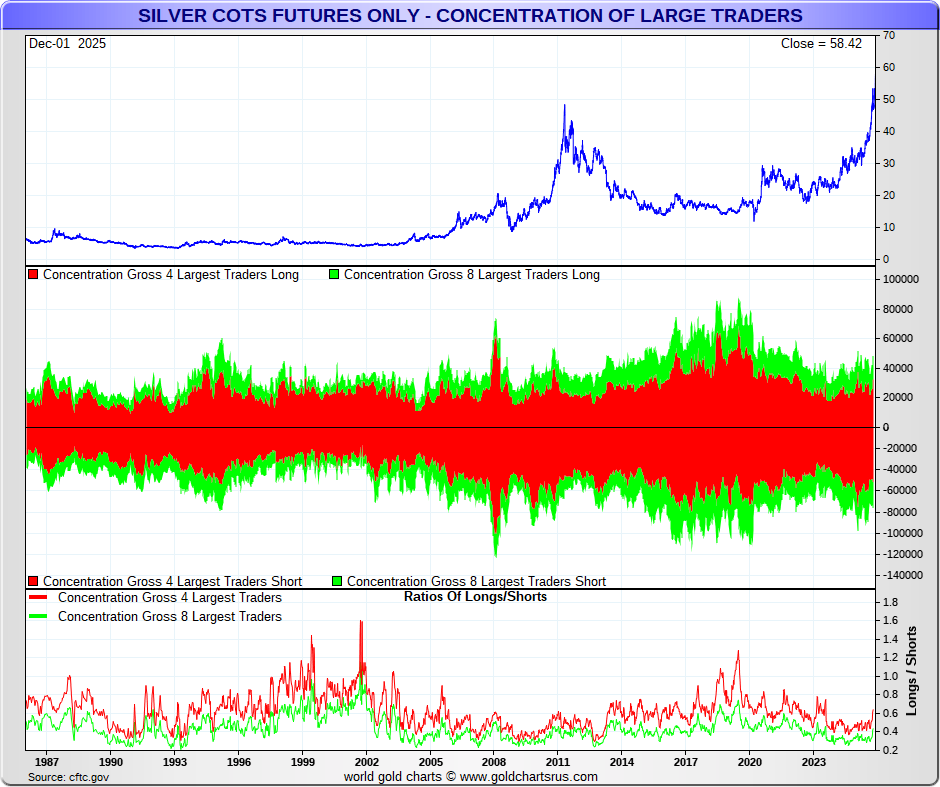The height and width of the screenshot is (787, 940).
Task: Click the 'Longs / Shorts' vertical axis label
Action: 912,671
